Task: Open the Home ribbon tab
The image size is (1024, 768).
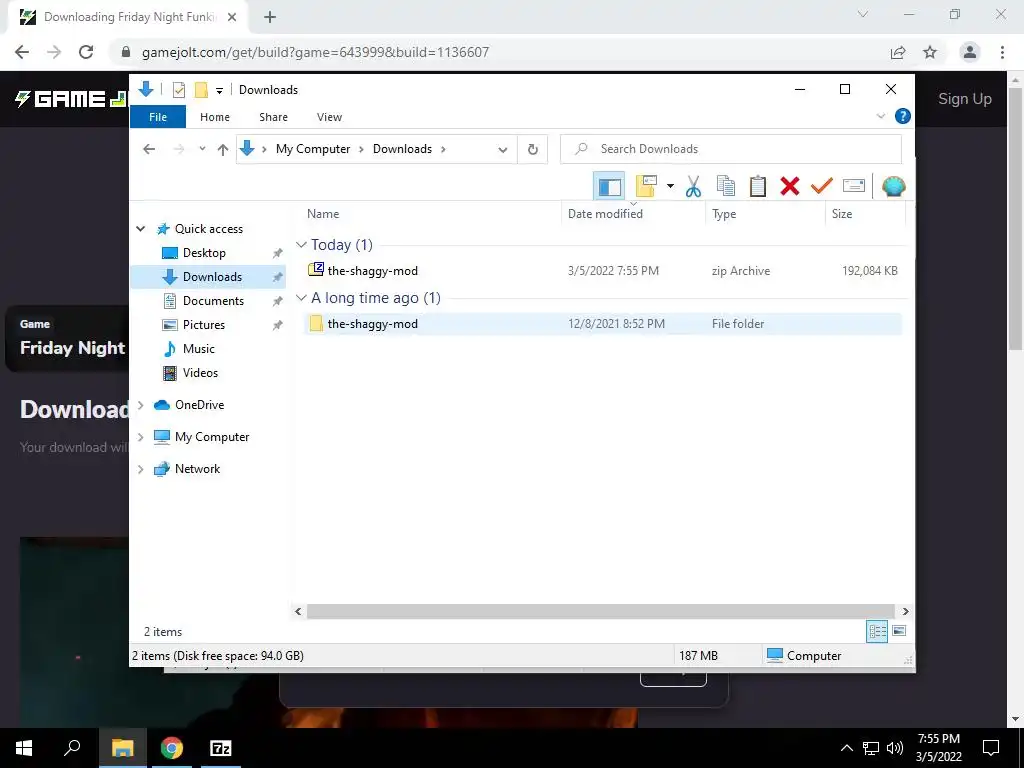Action: 215,117
